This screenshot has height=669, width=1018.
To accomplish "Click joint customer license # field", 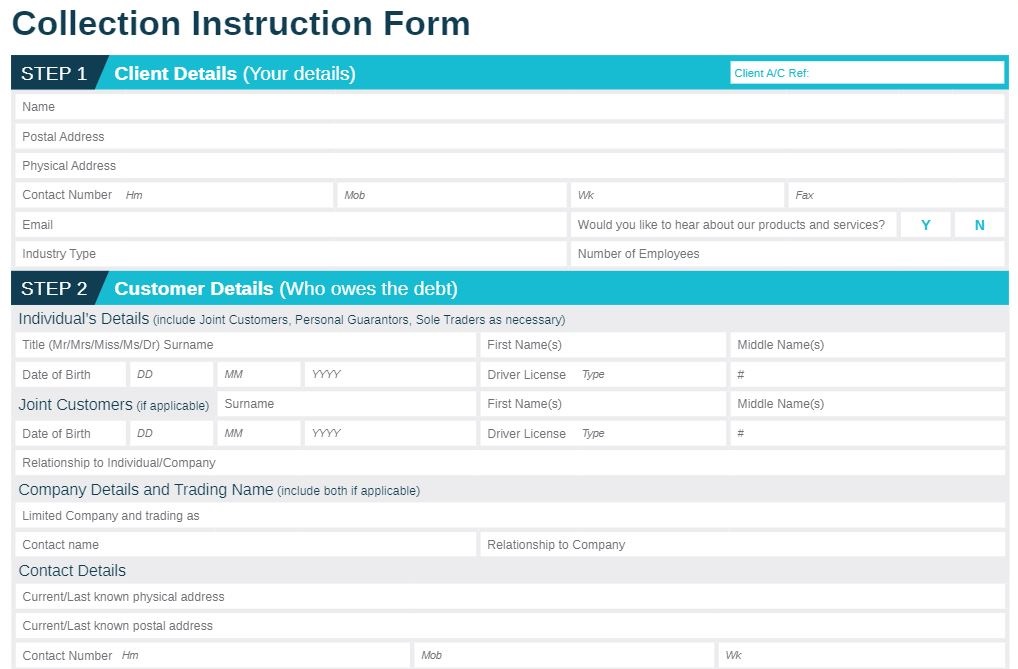I will [x=867, y=433].
